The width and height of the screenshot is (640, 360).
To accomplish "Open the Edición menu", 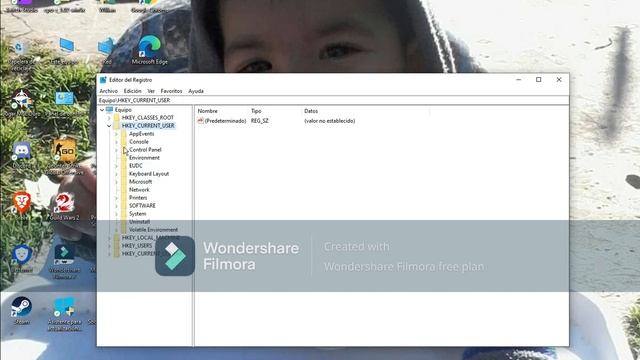I will point(133,91).
